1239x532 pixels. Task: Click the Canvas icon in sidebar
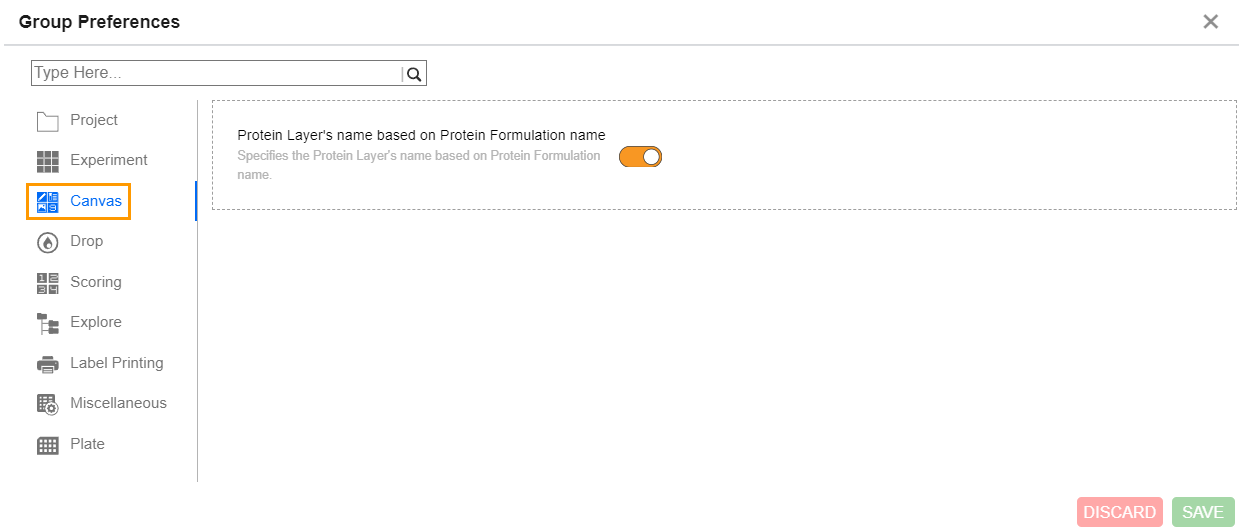(48, 202)
